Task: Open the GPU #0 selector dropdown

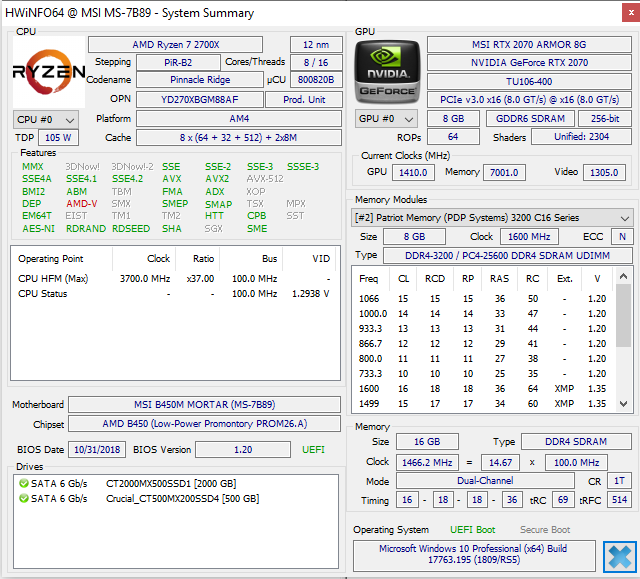Action: (386, 119)
